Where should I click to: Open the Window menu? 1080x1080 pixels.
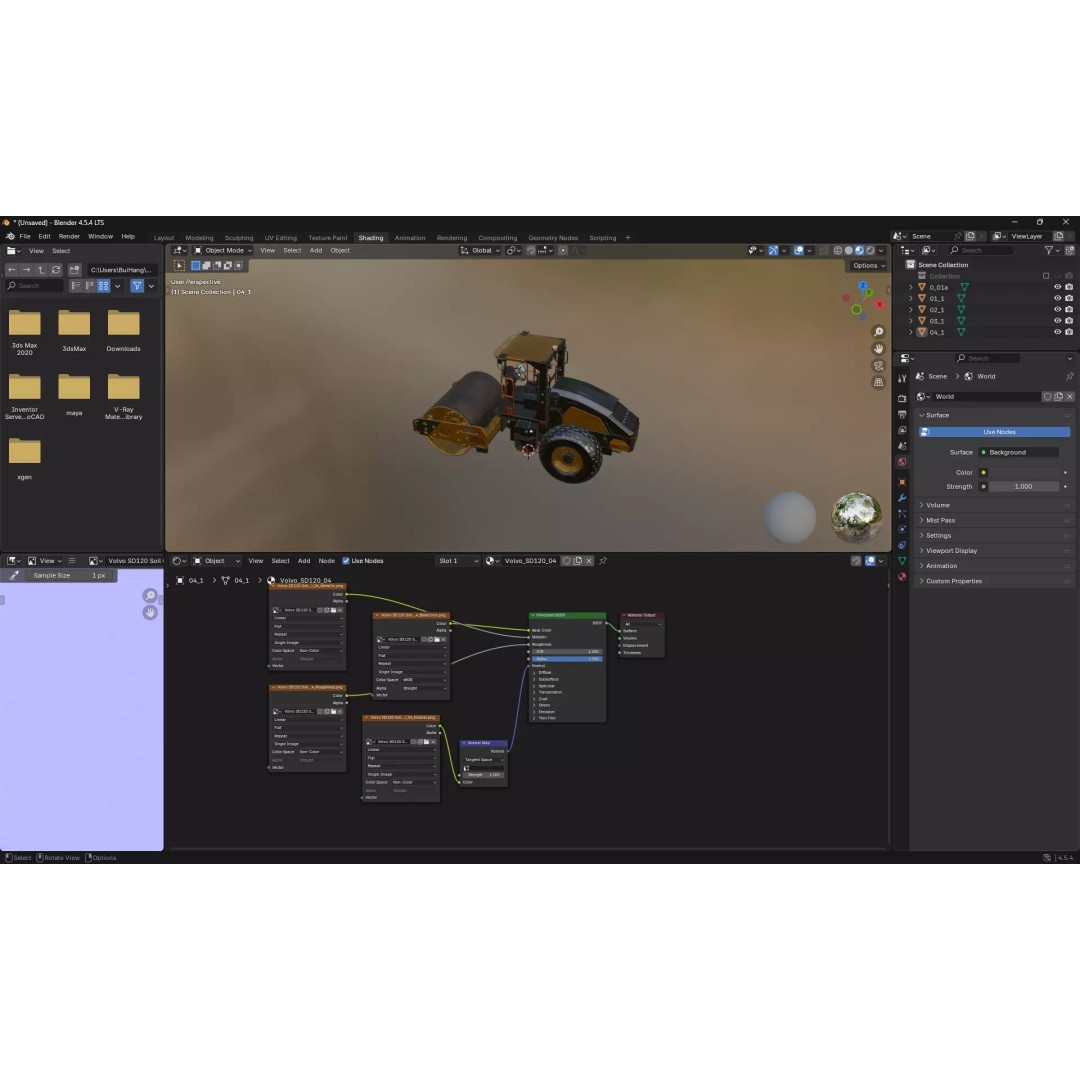point(101,237)
